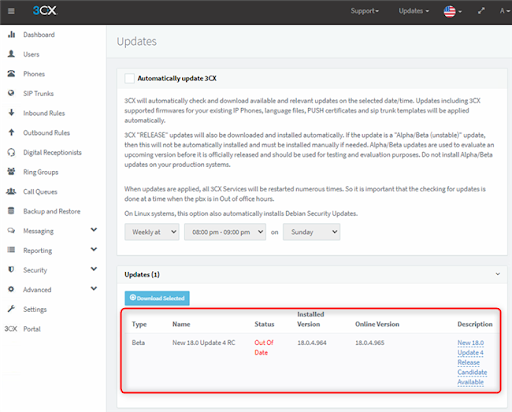The image size is (512, 412).
Task: Select the New 18.0 Update 4 RC row name
Action: [204, 343]
